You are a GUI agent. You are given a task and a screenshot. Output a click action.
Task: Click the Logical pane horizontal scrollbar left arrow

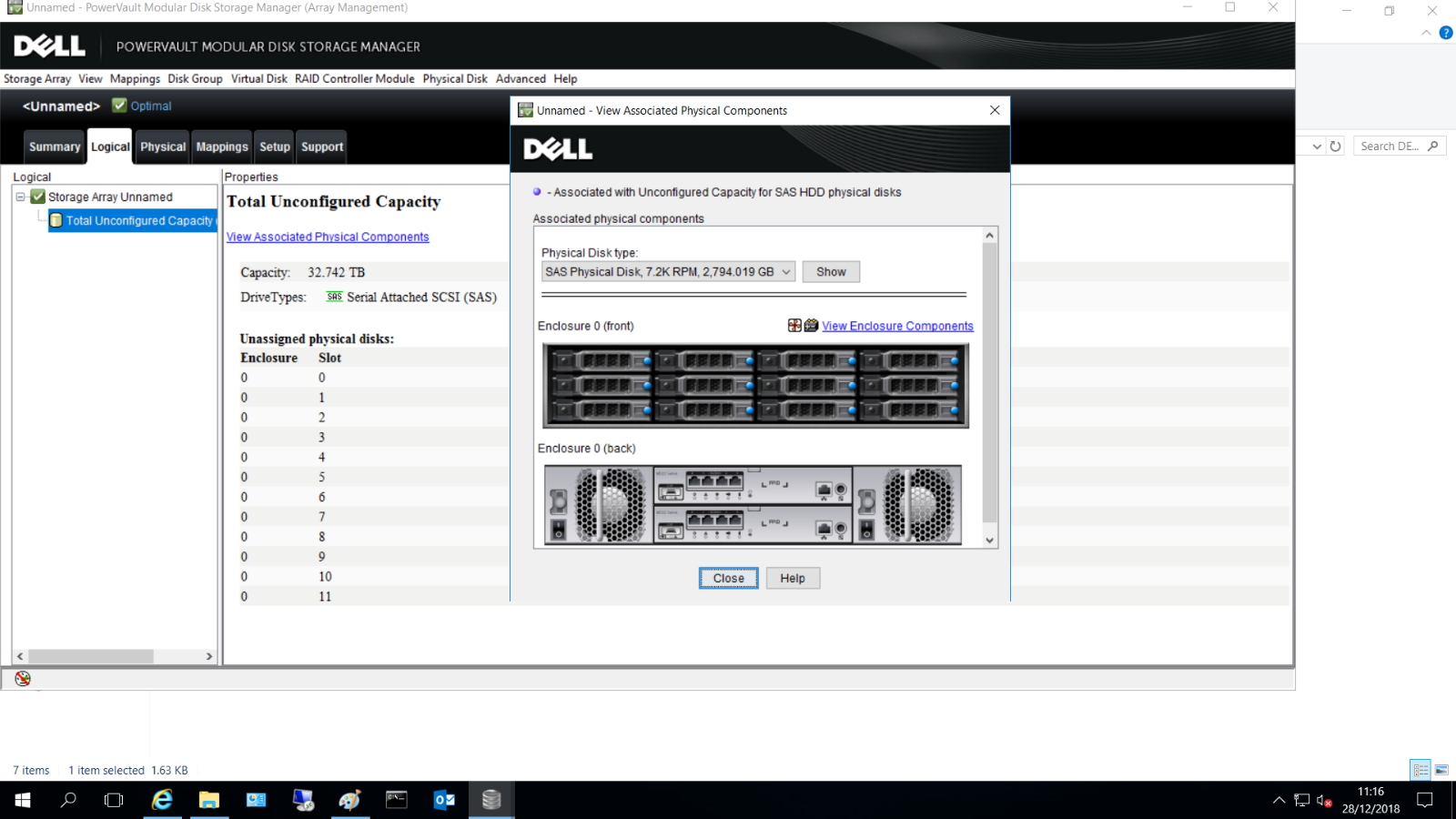[20, 656]
